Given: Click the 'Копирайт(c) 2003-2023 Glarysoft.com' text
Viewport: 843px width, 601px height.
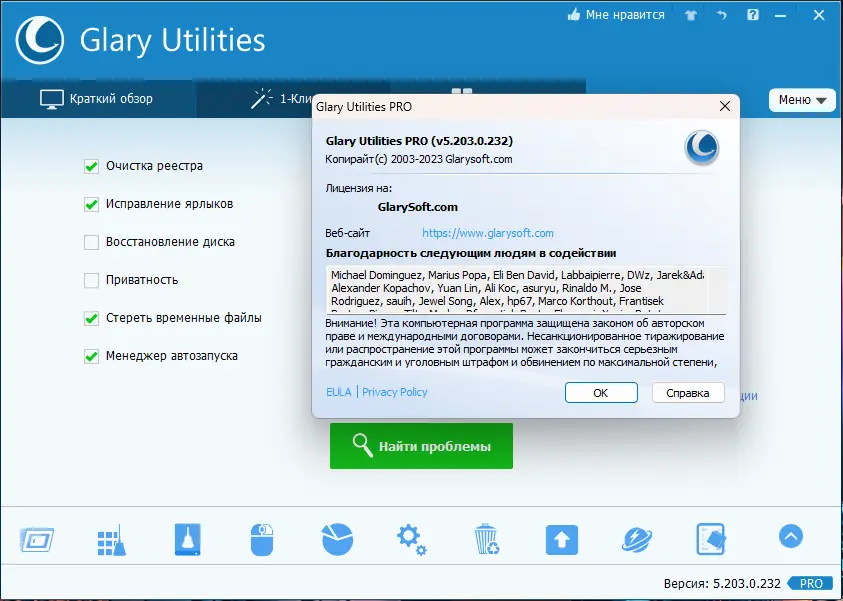Looking at the screenshot, I should point(419,159).
